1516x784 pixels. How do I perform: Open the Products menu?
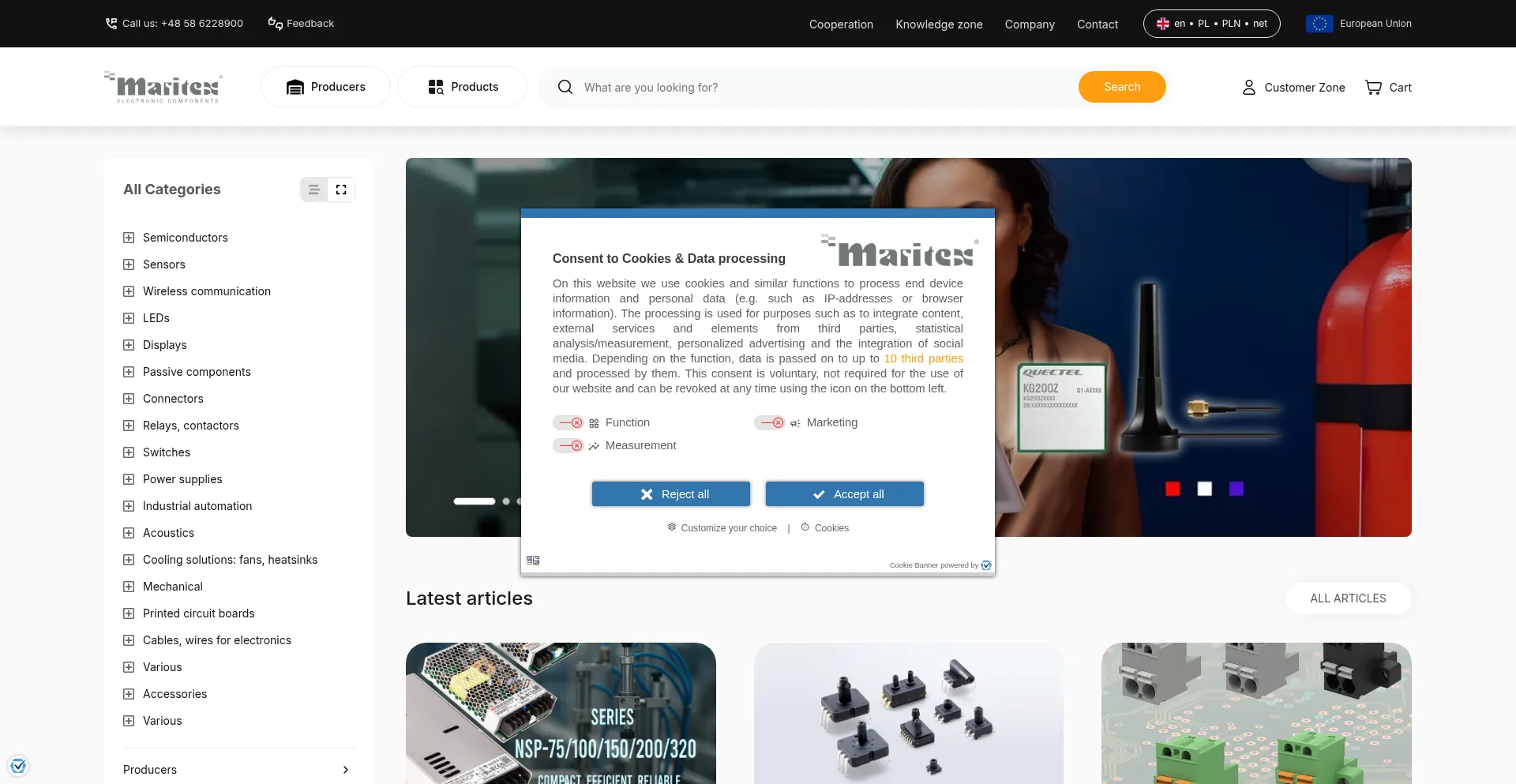(x=463, y=87)
